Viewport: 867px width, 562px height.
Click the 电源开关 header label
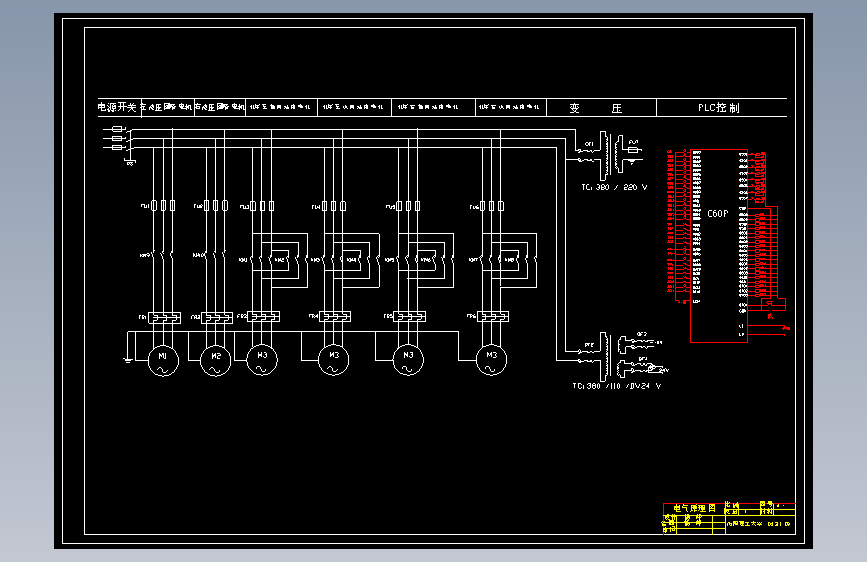tap(117, 107)
